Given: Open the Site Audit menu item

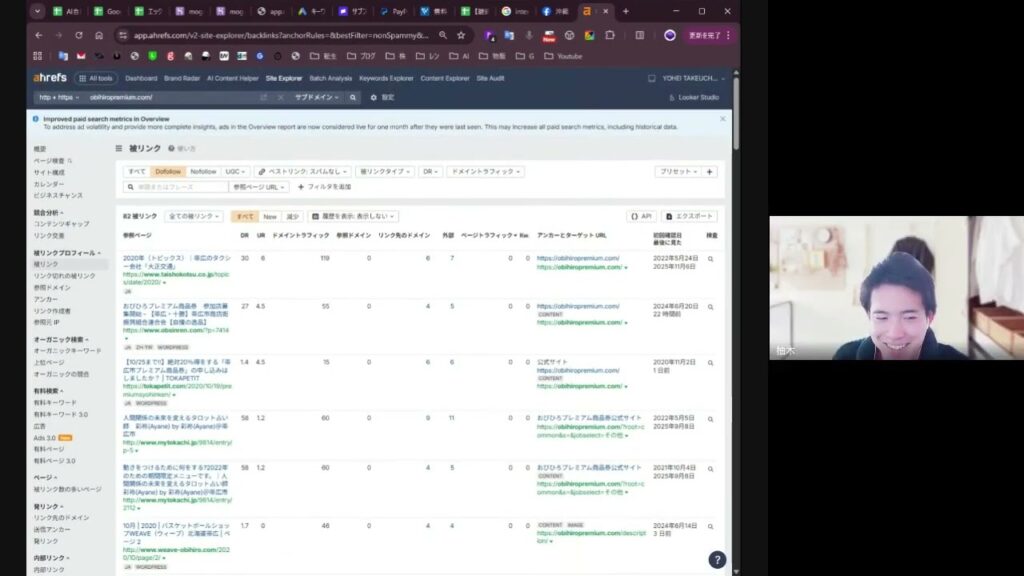Looking at the screenshot, I should (x=490, y=77).
